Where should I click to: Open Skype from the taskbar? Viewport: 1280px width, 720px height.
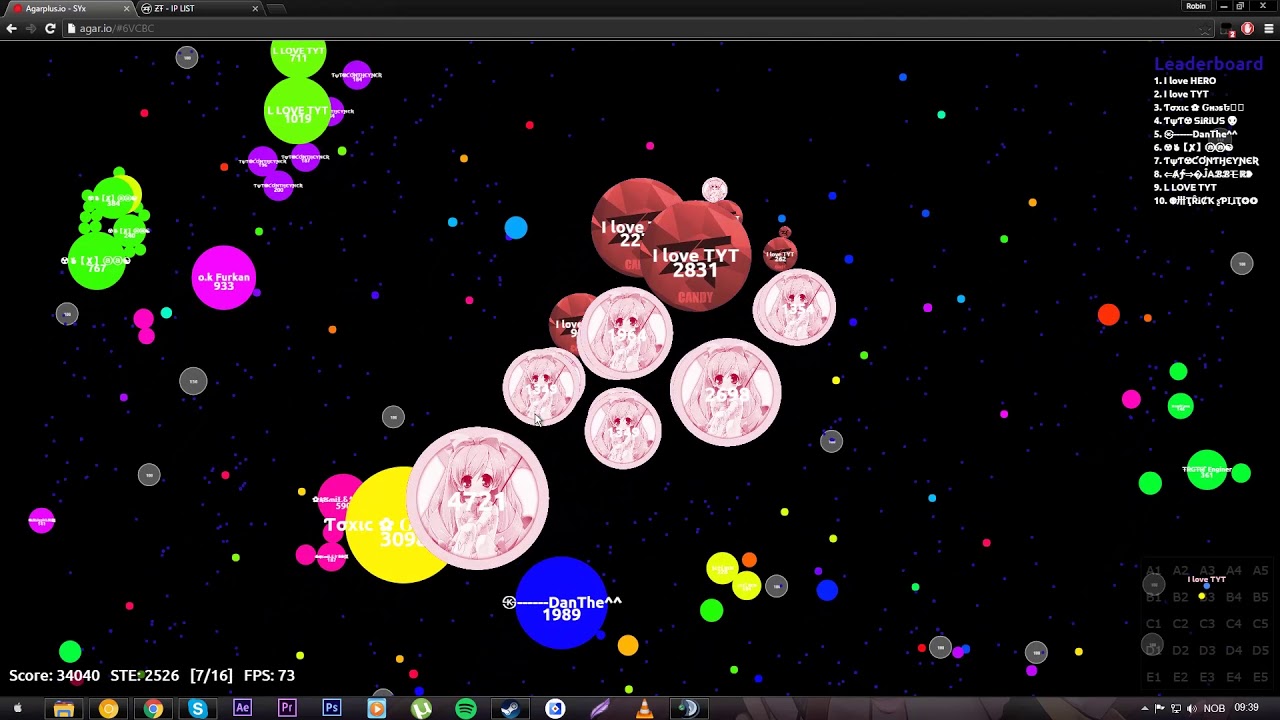[197, 709]
